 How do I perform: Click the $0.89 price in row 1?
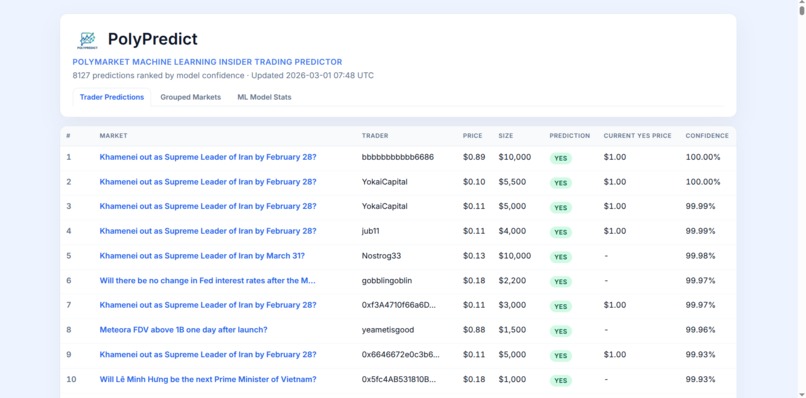474,157
